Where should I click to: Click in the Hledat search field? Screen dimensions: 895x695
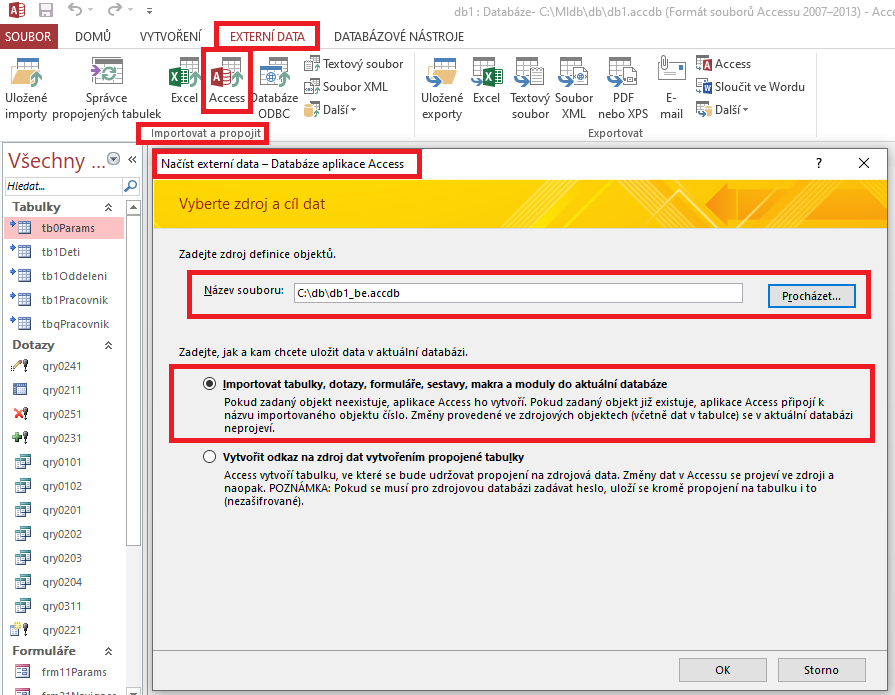[x=60, y=186]
